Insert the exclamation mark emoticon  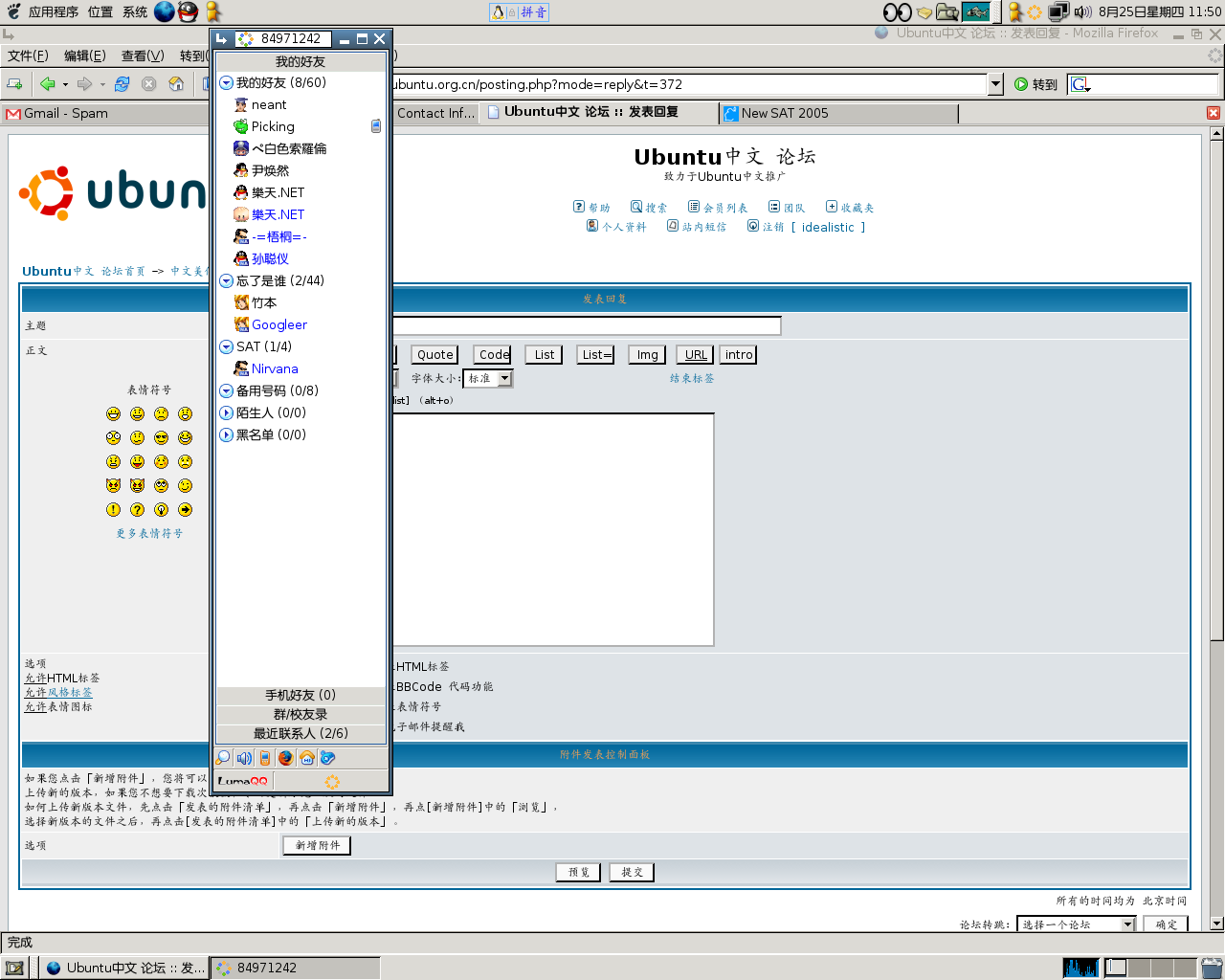[x=114, y=509]
